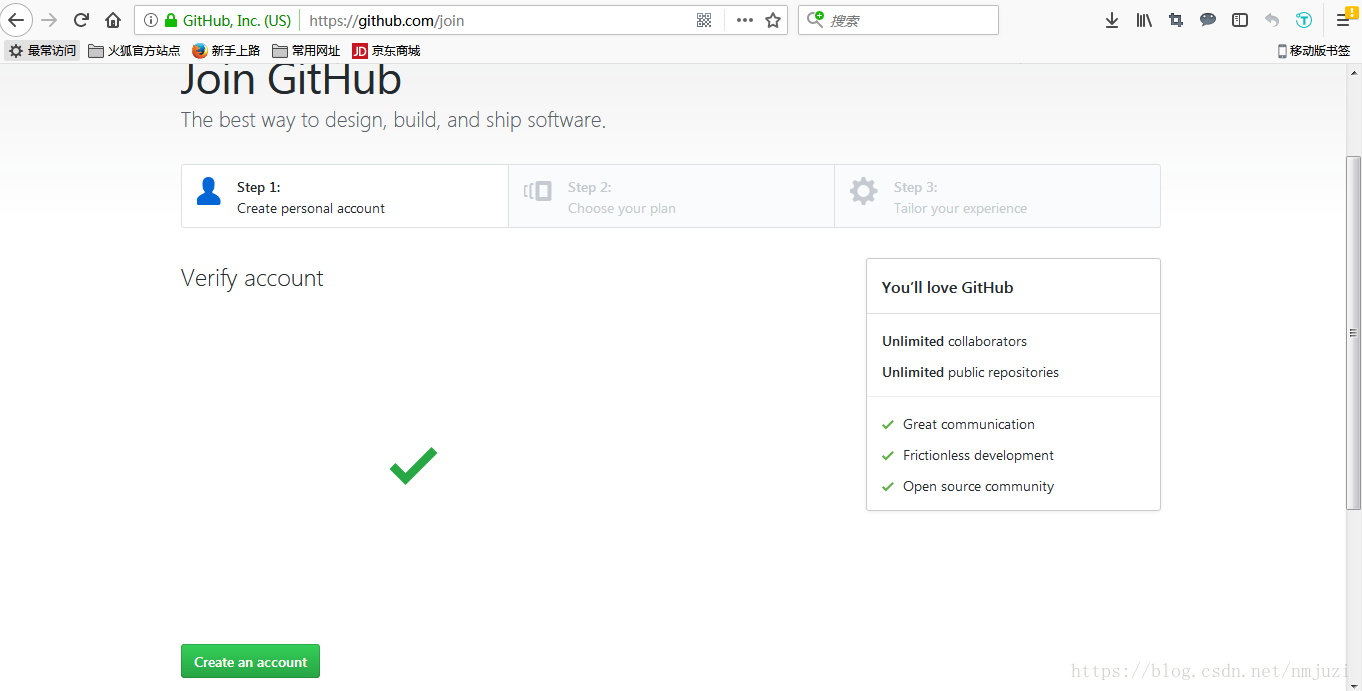Click the vertical page scrollbar thumb
The image size is (1362, 691).
point(1354,333)
